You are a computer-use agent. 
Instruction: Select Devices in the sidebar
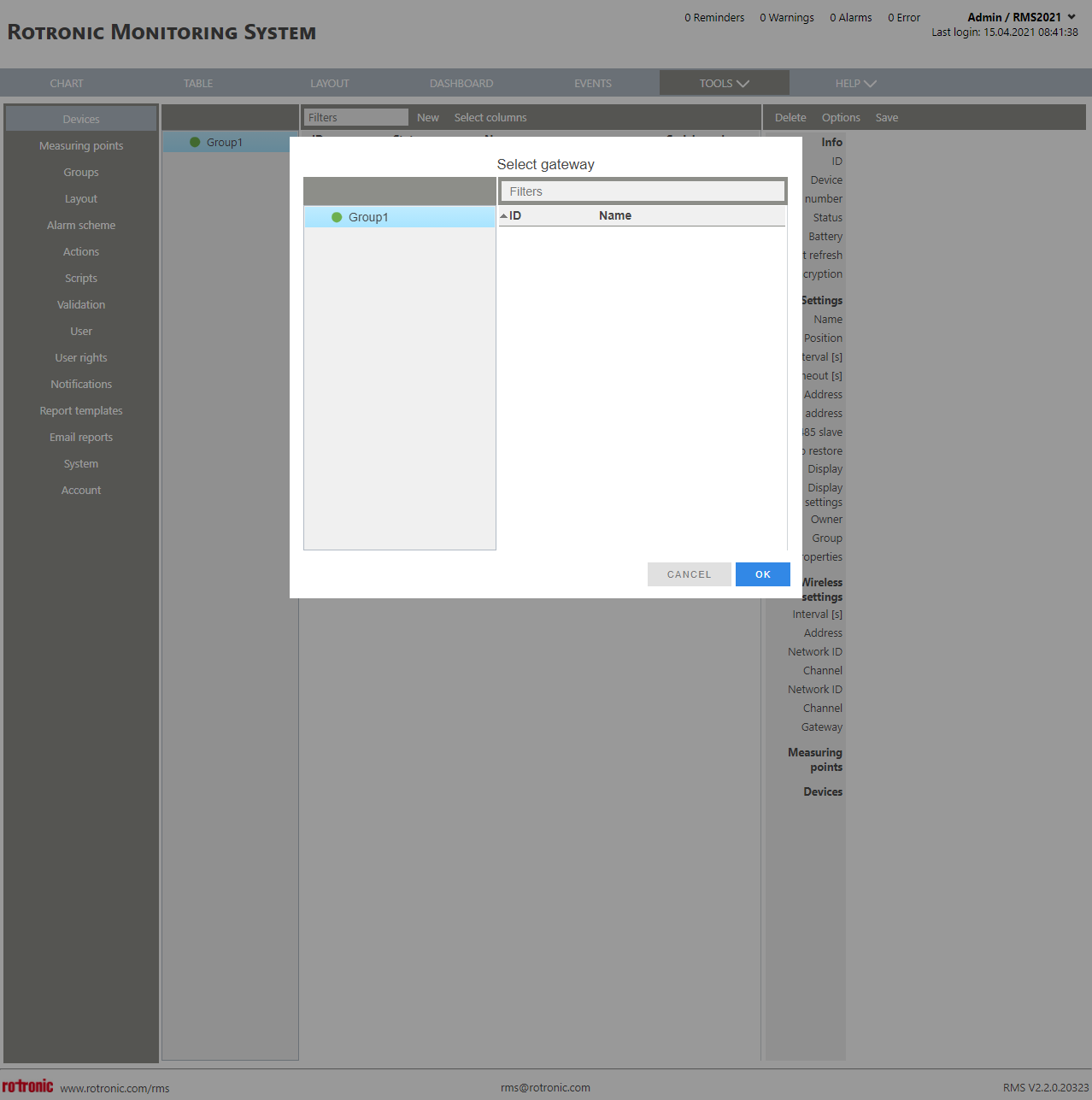coord(81,119)
